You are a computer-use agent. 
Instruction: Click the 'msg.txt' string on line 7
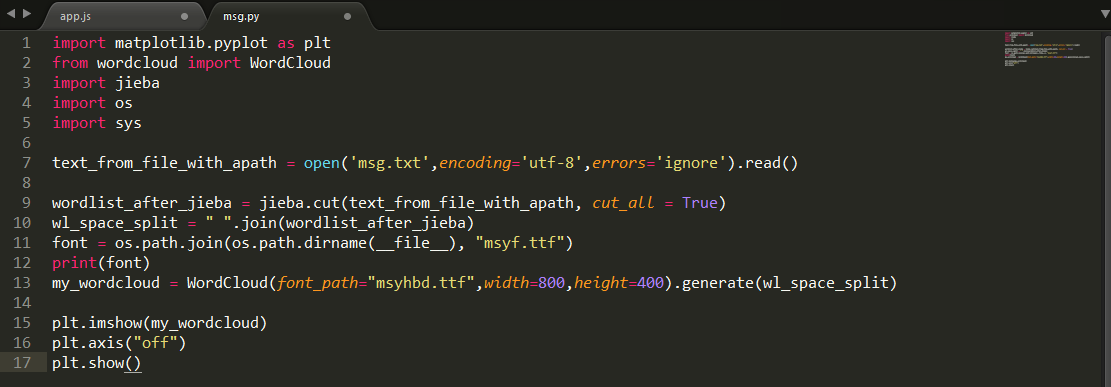point(389,163)
